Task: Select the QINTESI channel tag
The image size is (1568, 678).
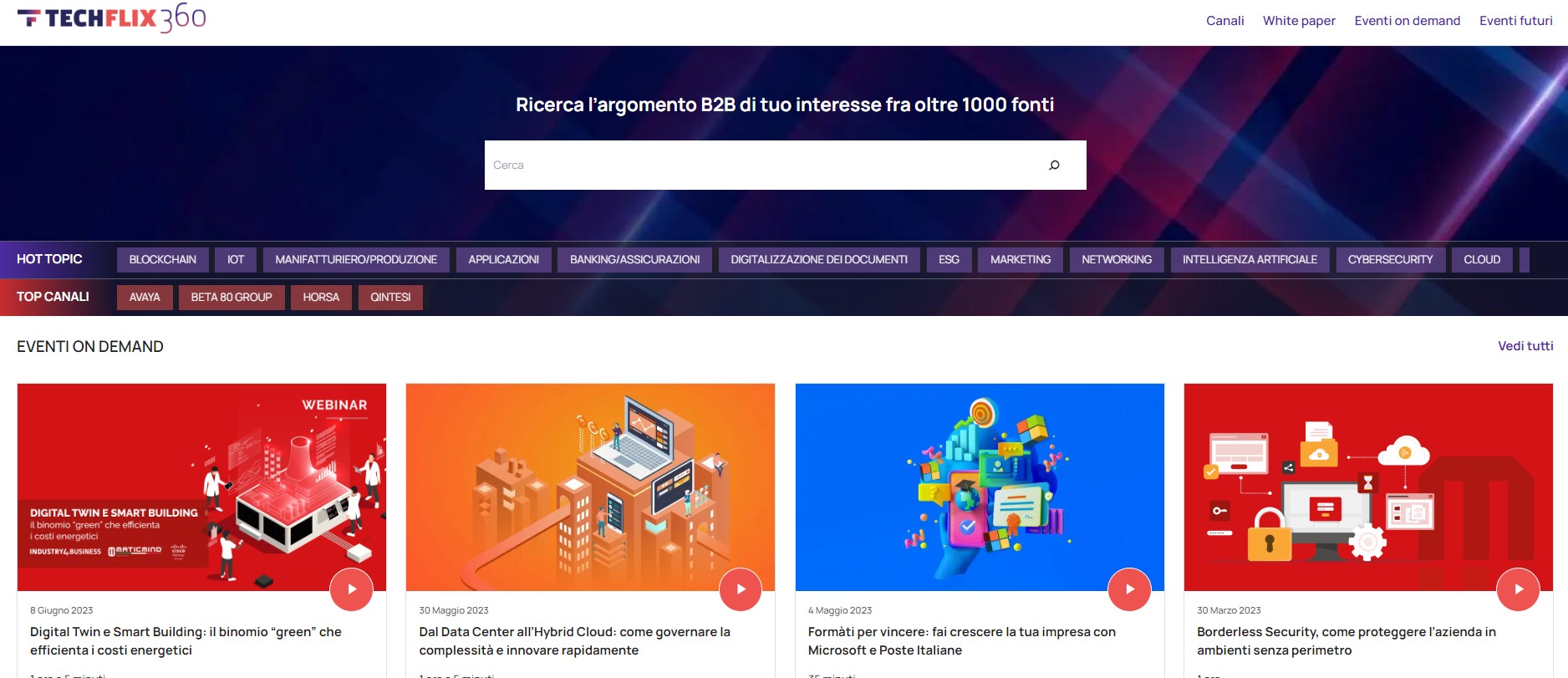Action: pos(390,298)
